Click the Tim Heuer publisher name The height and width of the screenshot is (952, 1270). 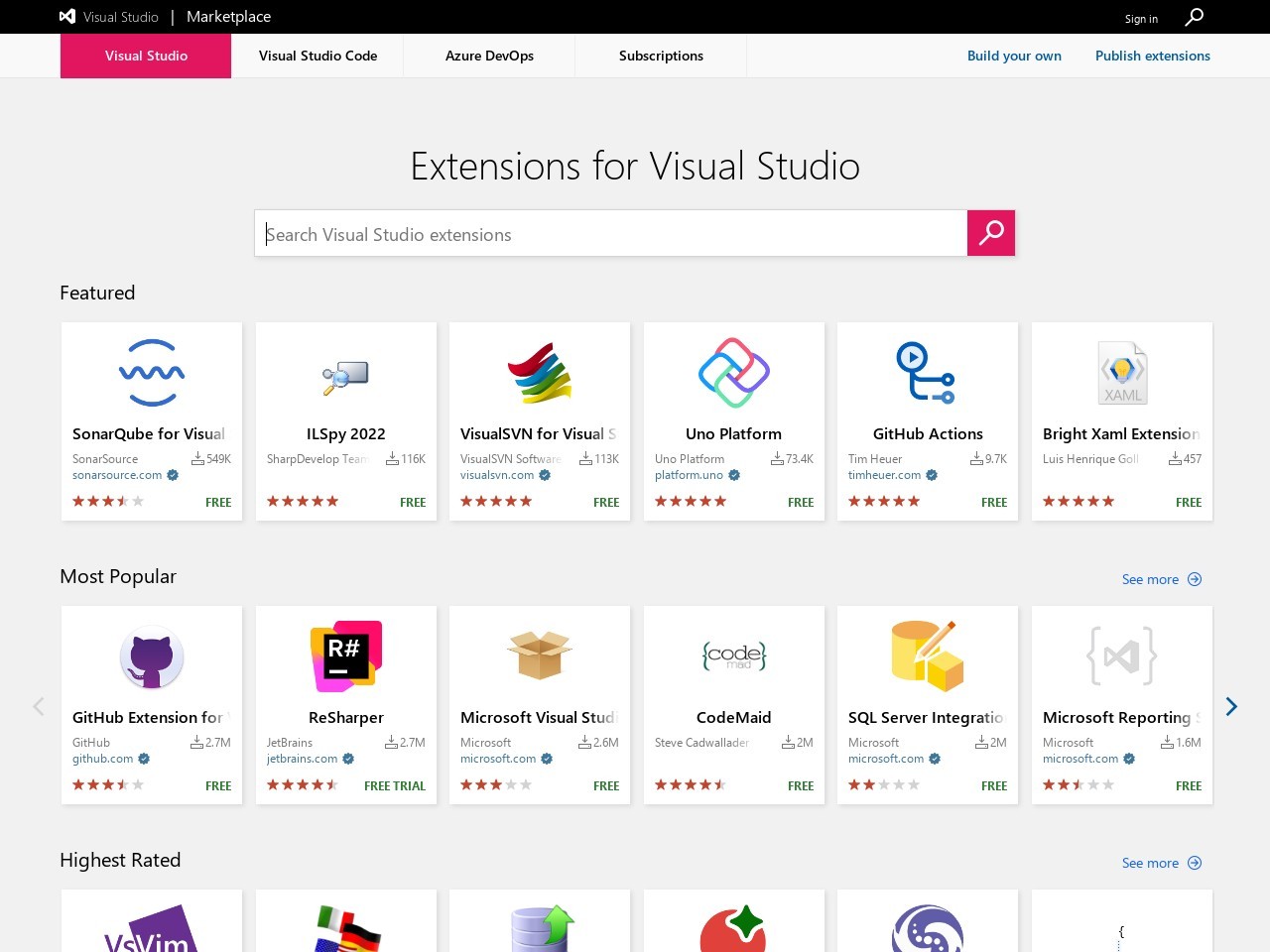point(875,459)
